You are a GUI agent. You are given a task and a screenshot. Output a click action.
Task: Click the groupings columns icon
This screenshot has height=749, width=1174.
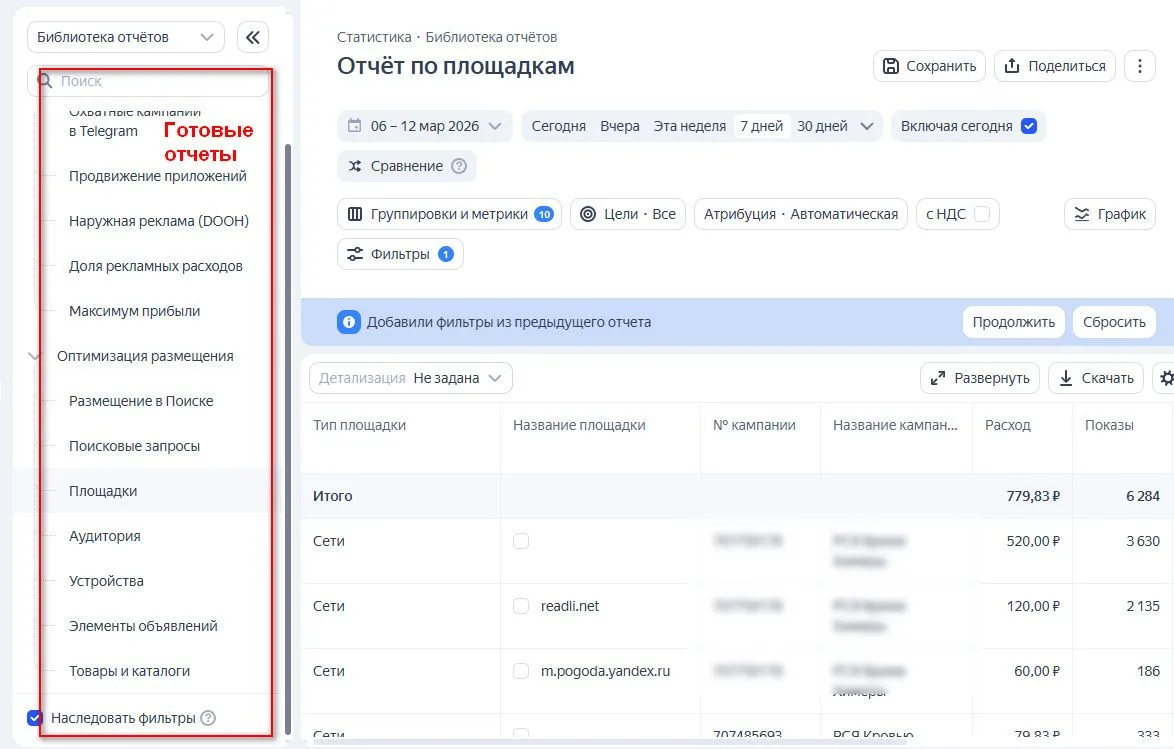355,214
